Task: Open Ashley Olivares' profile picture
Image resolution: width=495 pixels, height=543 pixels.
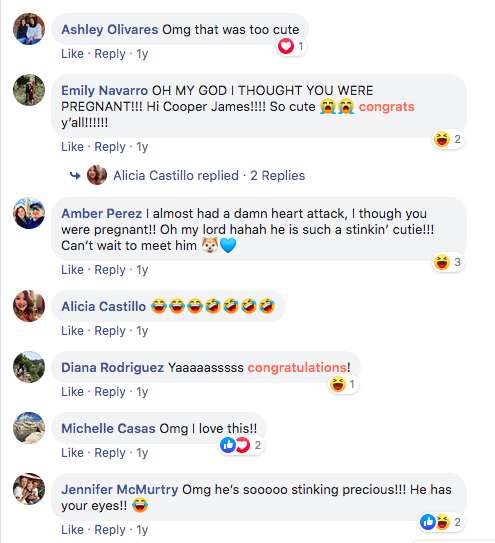Action: tap(29, 29)
